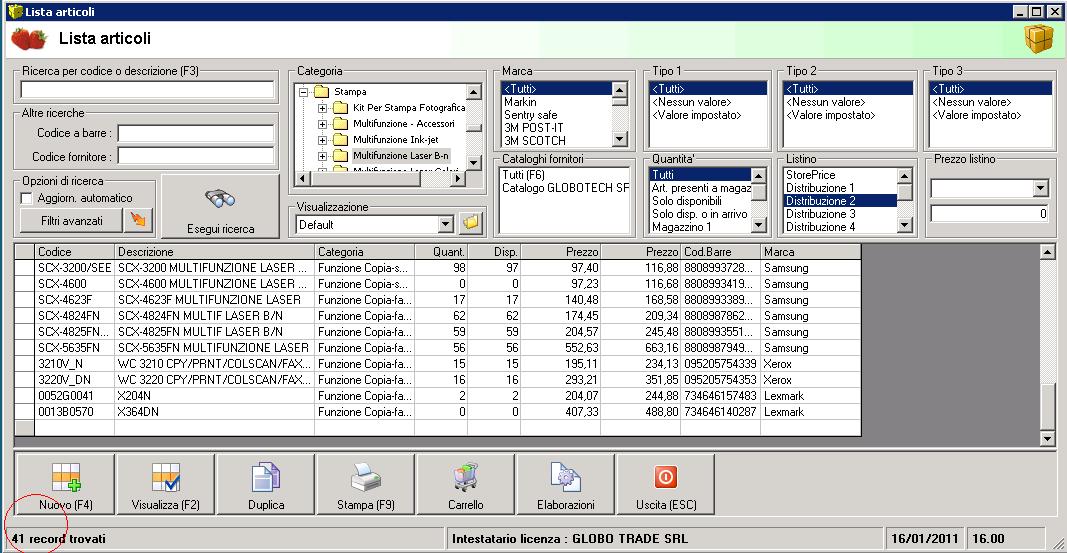Select Multifunzione - Accessori folder

click(404, 124)
